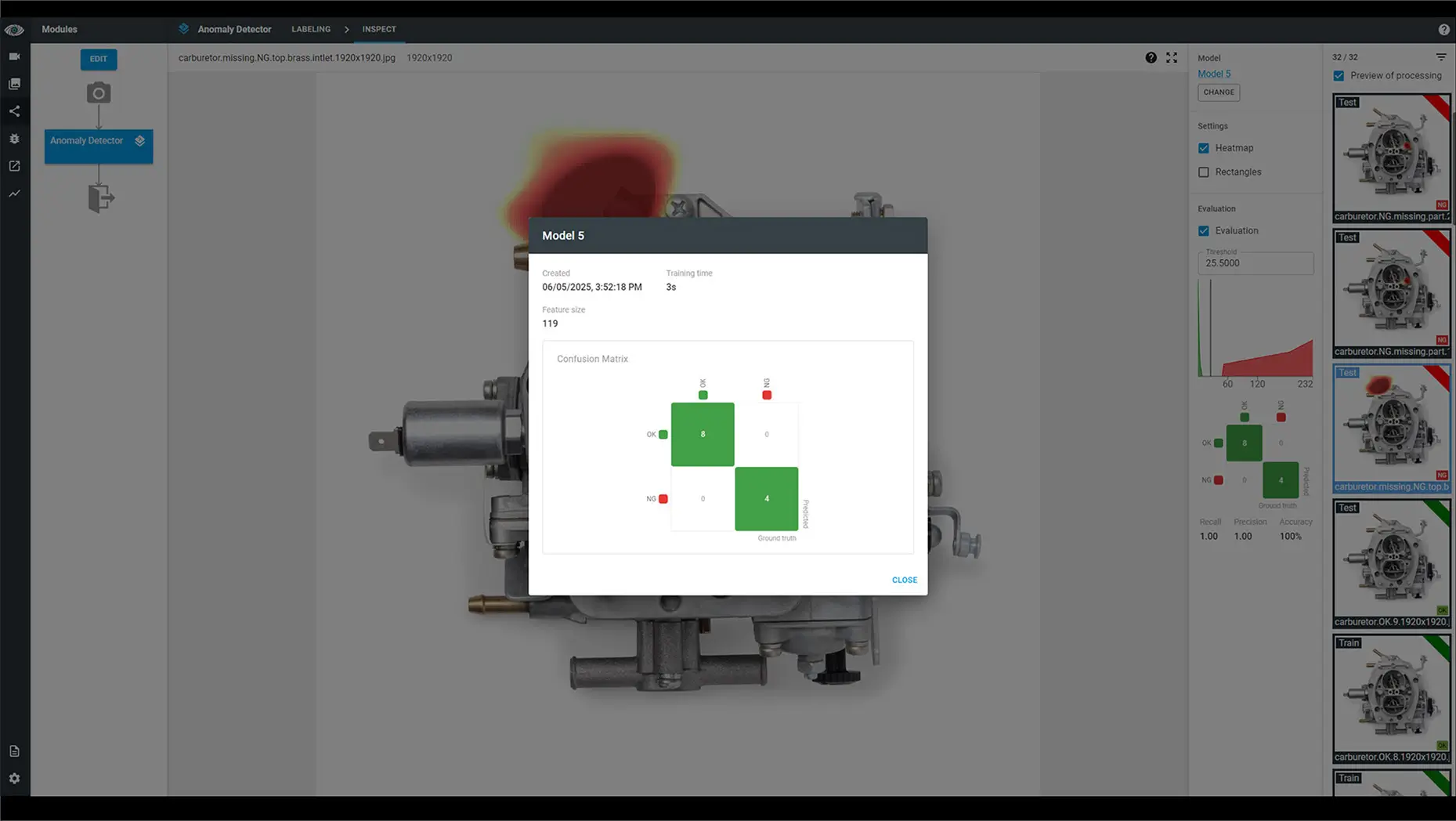Open the Modules menu
Image resolution: width=1456 pixels, height=821 pixels.
[60, 30]
